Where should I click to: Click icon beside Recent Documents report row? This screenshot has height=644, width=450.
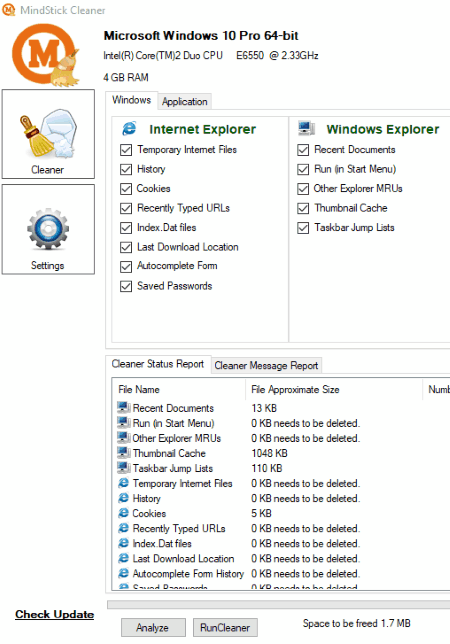(124, 407)
